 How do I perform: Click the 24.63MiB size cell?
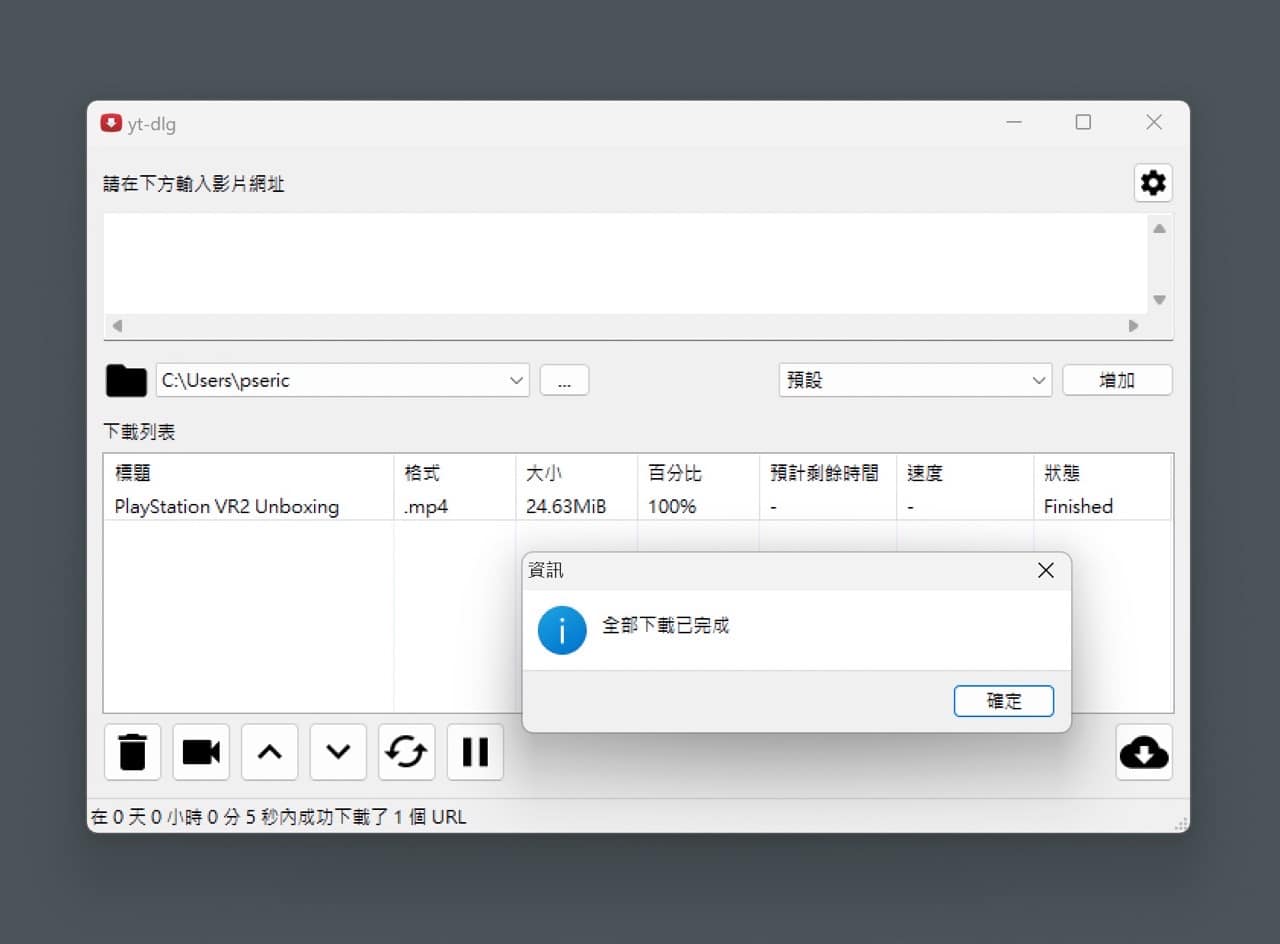click(x=566, y=507)
